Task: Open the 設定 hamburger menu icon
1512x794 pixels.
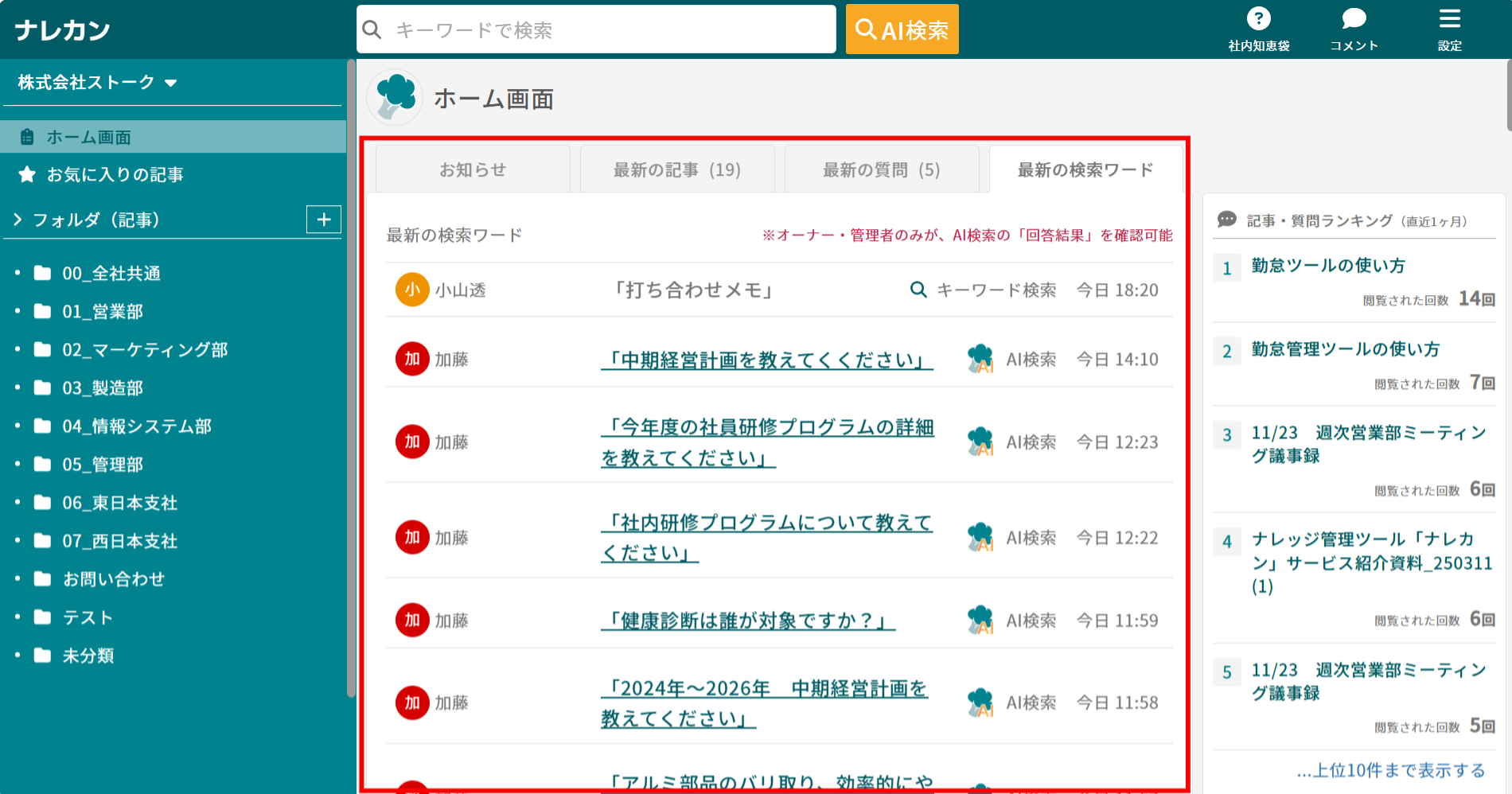Action: pos(1450,19)
